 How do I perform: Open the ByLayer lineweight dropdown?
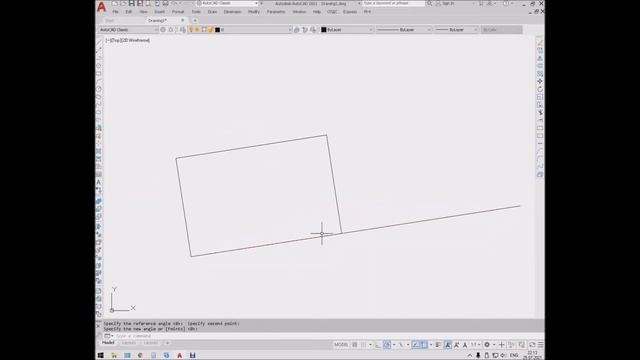[456, 30]
